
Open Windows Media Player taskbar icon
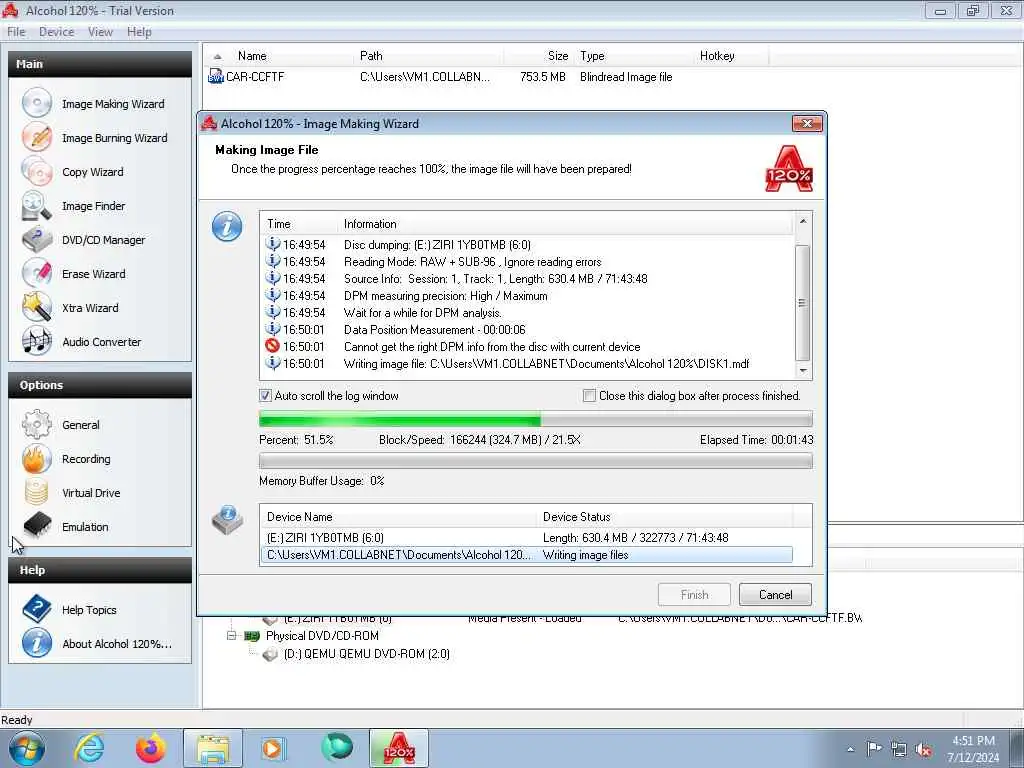273,748
